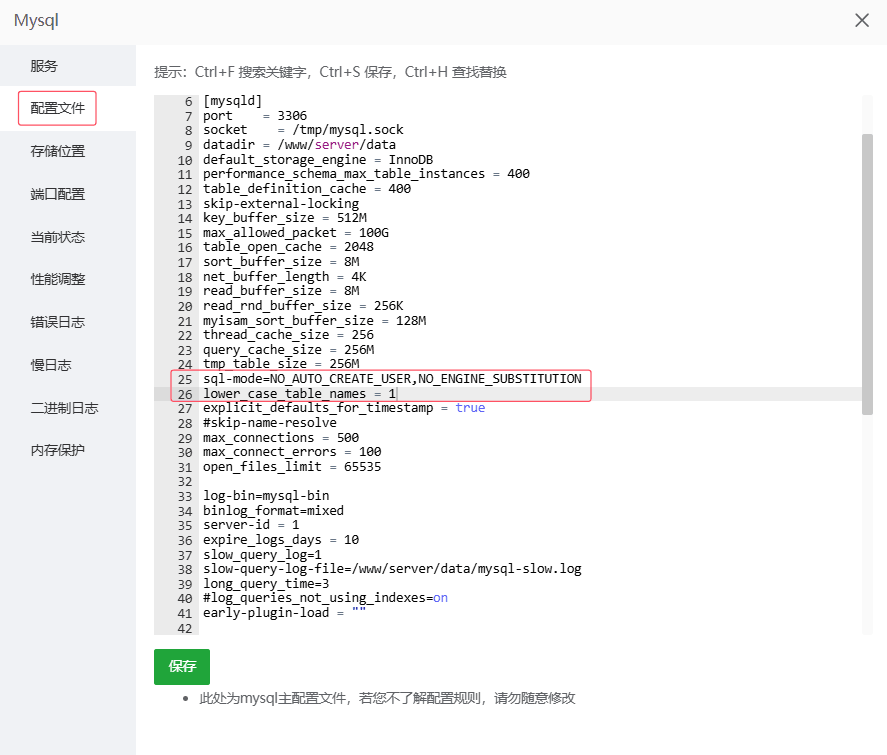The height and width of the screenshot is (755, 887).
Task: Click the thread_cache_size = 256 line
Action: [x=288, y=335]
